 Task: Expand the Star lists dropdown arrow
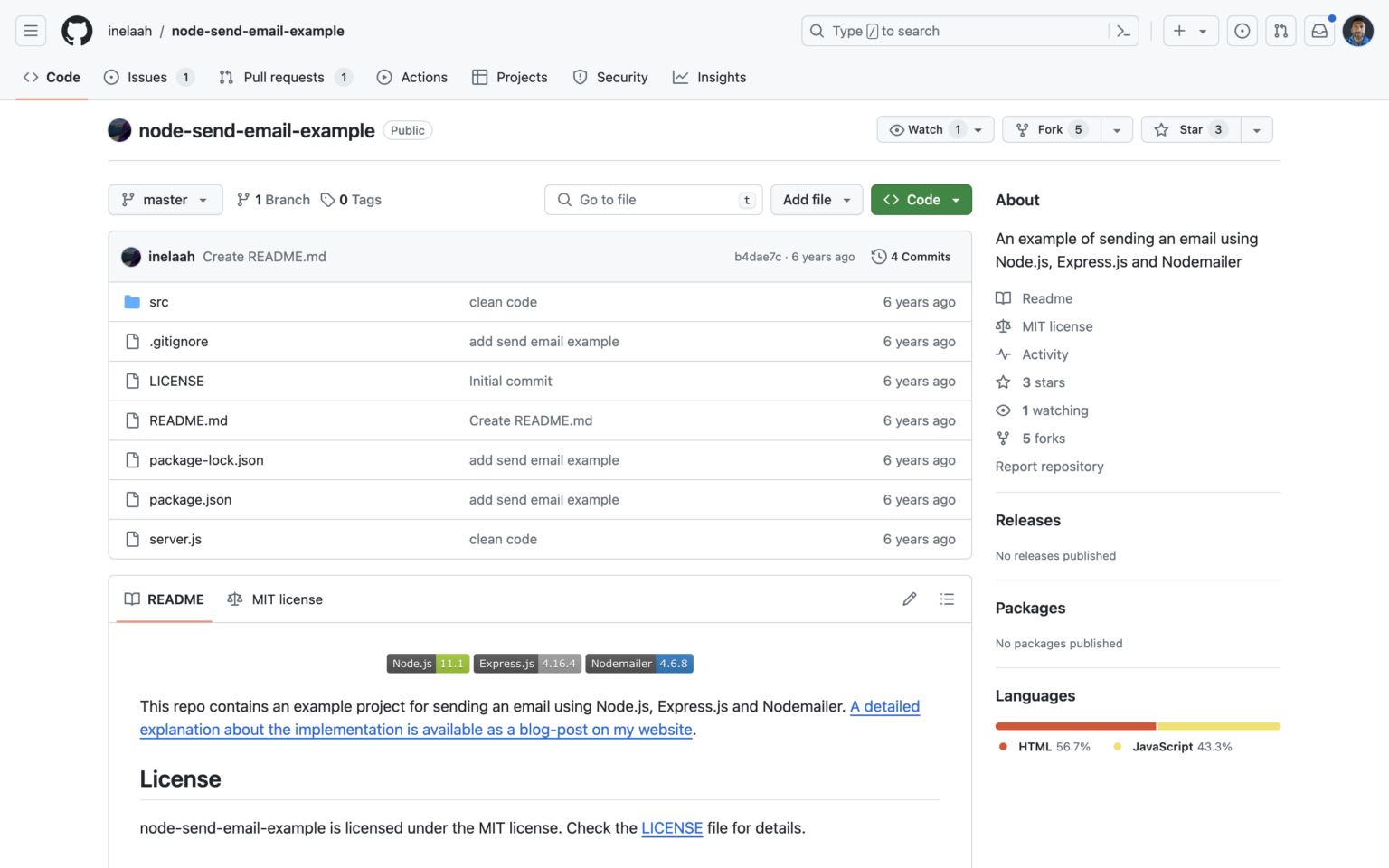[1257, 129]
